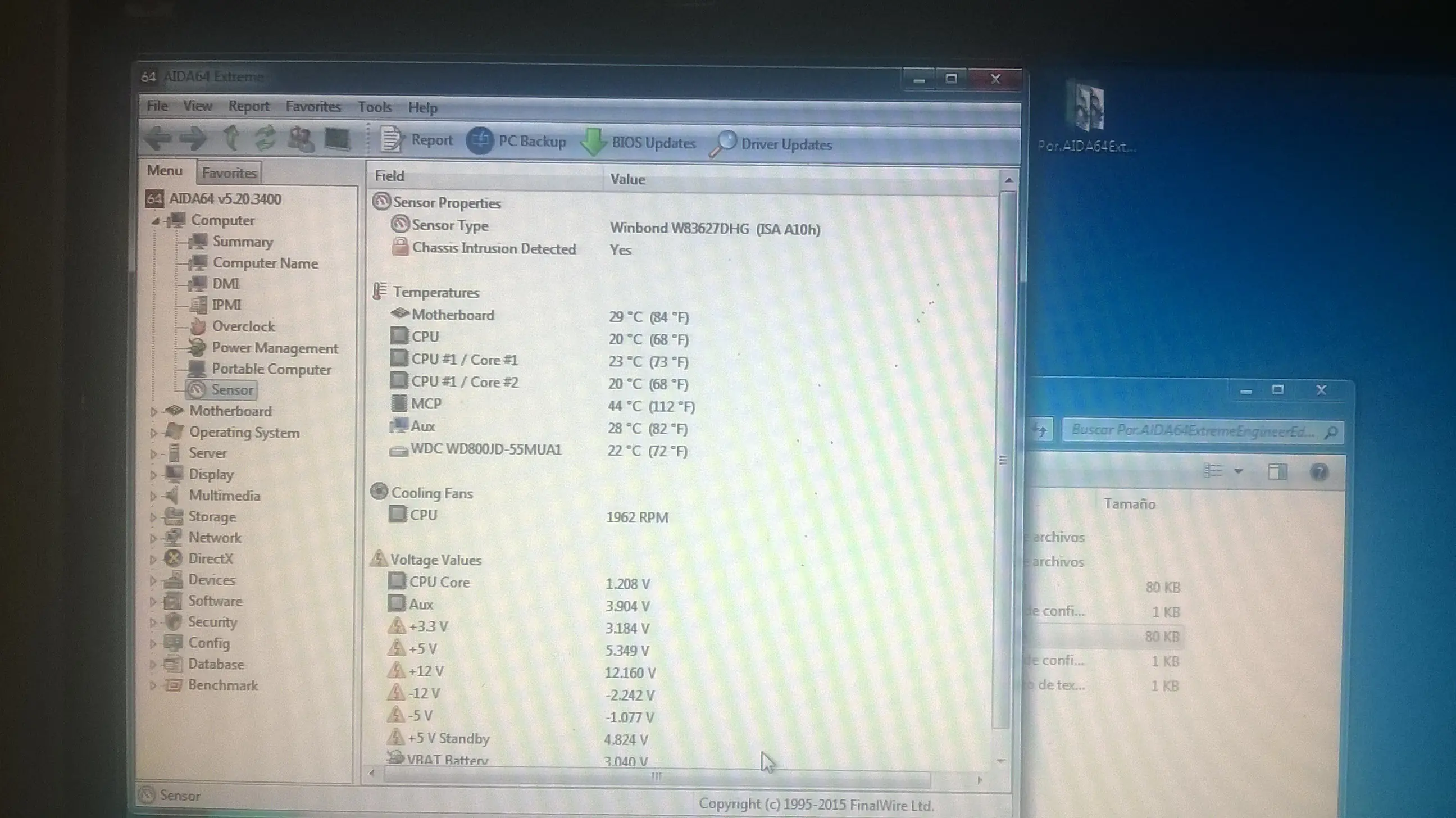Switch to the Favorites tab in sidebar

pos(229,173)
